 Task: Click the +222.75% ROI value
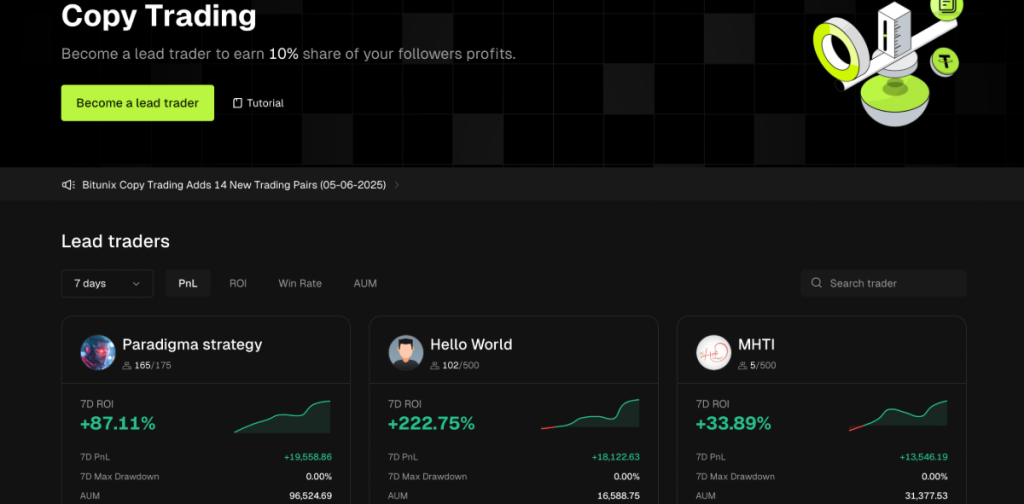point(431,424)
